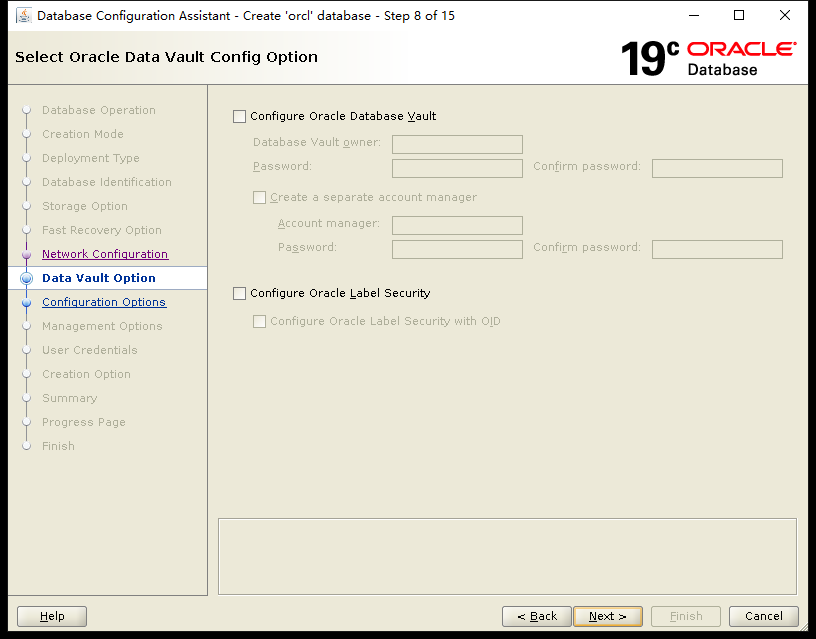
Task: Click the Account manager field
Action: pyautogui.click(x=457, y=225)
